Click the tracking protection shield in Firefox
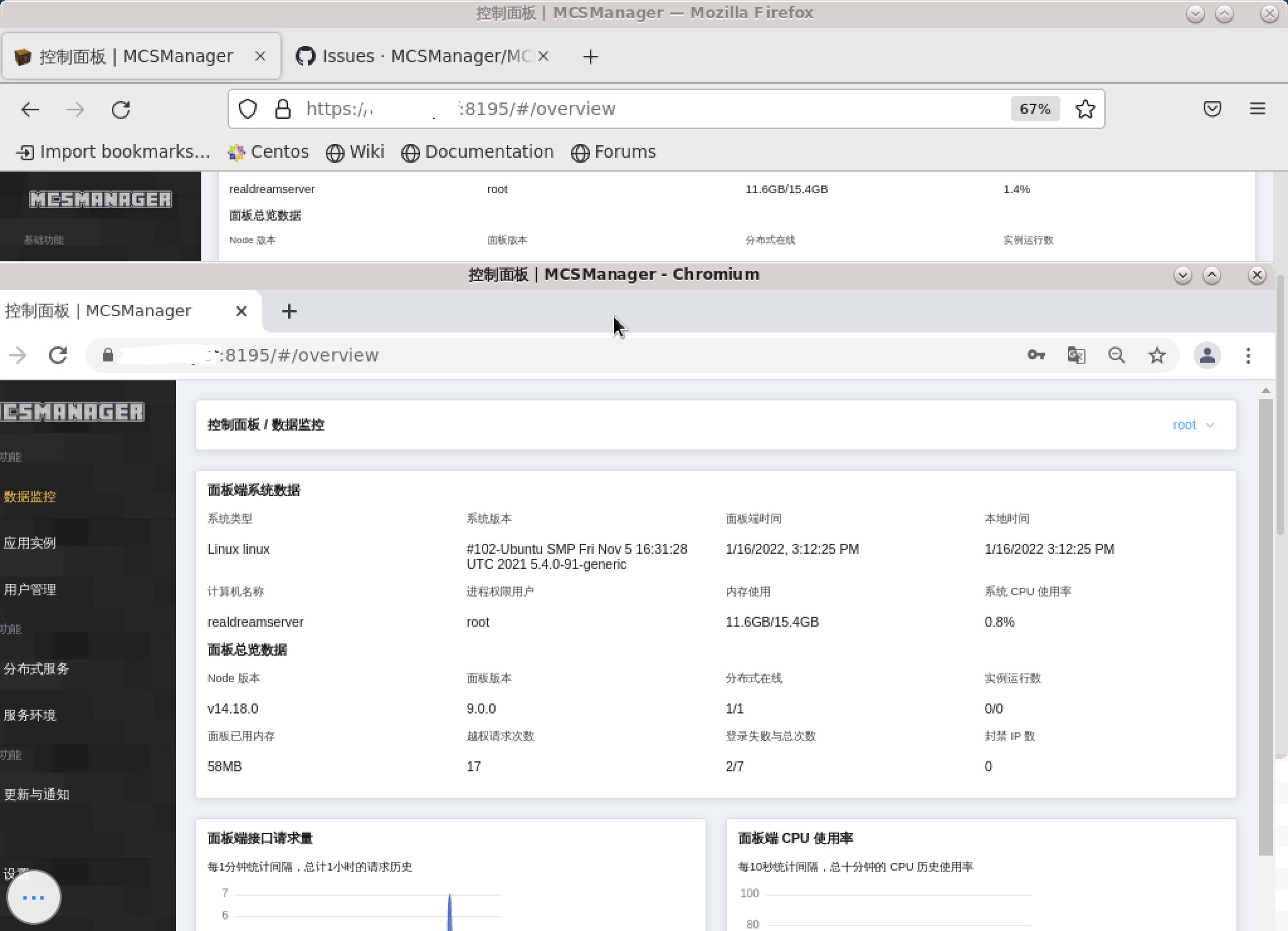Image resolution: width=1288 pixels, height=931 pixels. pos(248,108)
